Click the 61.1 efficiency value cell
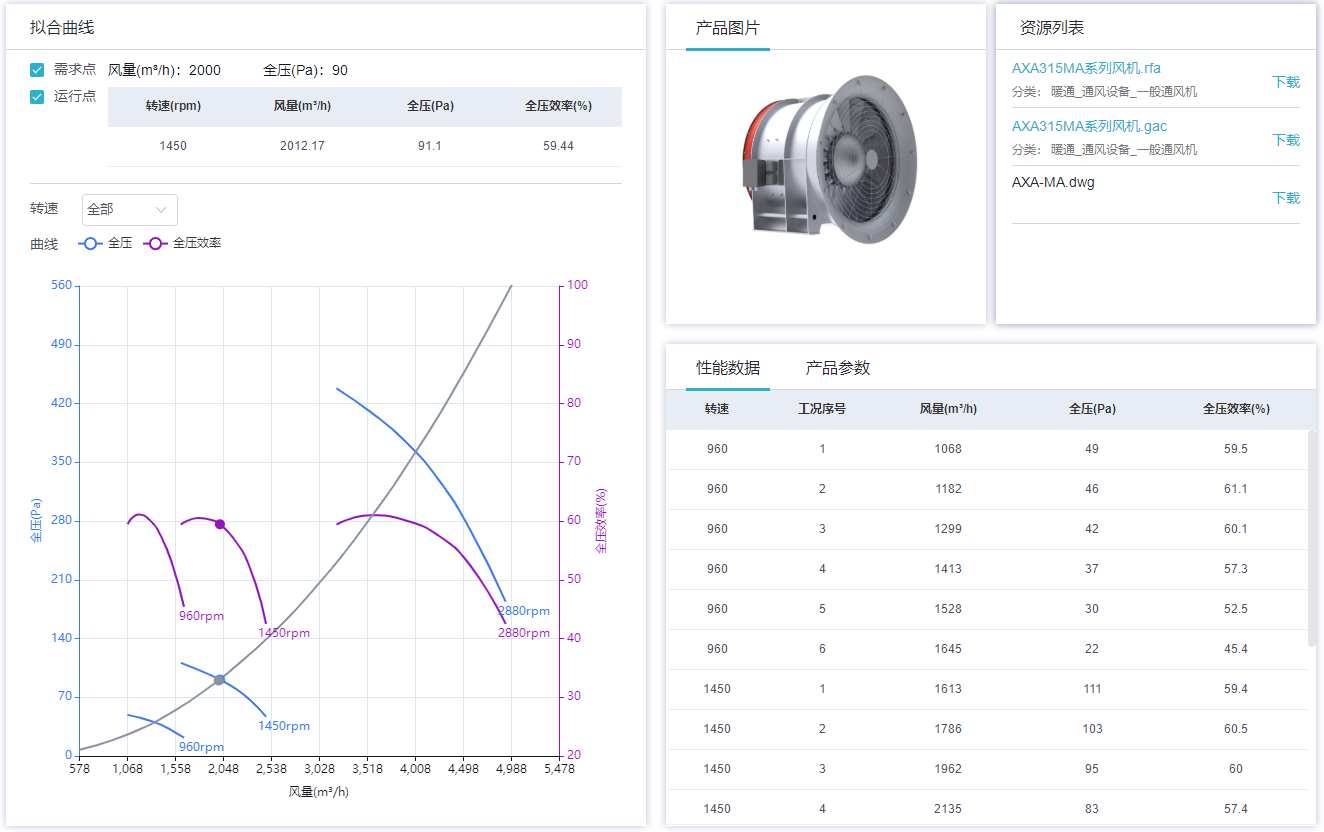The image size is (1324, 832). 1236,489
